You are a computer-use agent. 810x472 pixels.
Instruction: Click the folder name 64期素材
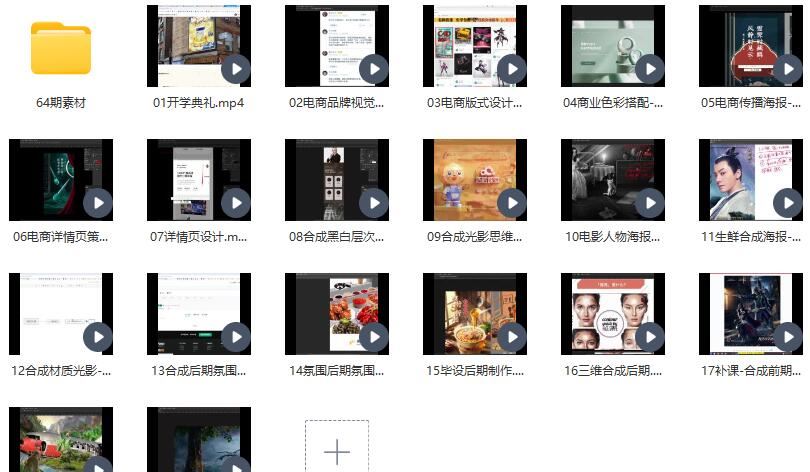pyautogui.click(x=61, y=103)
